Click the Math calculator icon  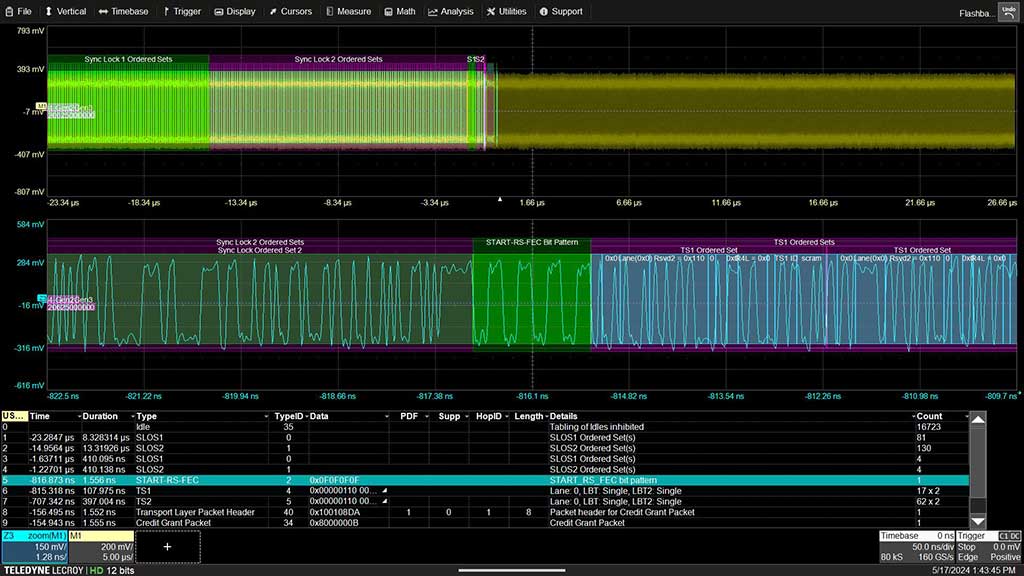(386, 12)
